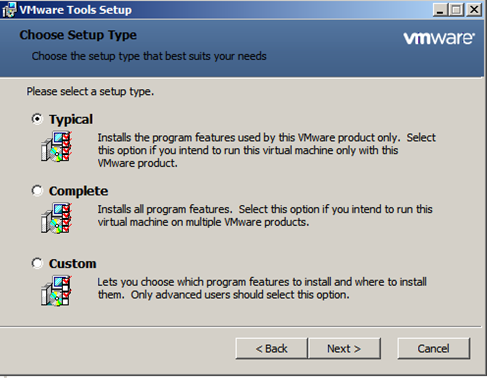Click the Typical option label
The image size is (487, 378).
click(71, 119)
